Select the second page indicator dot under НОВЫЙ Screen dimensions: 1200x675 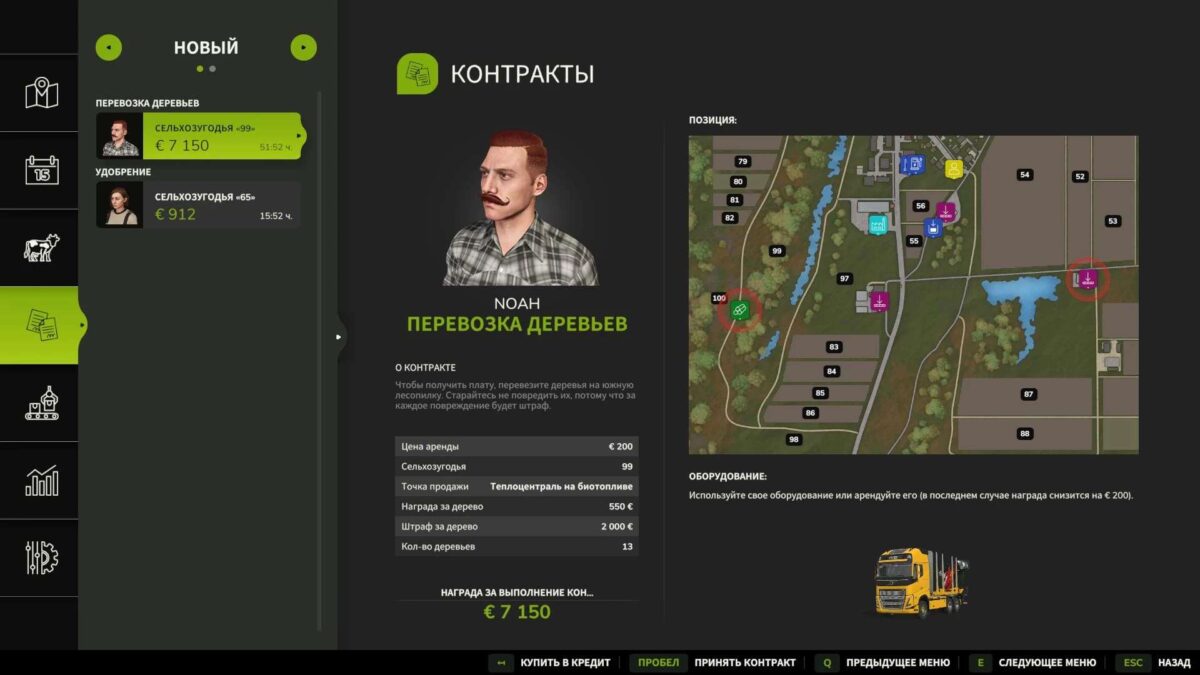click(x=212, y=69)
